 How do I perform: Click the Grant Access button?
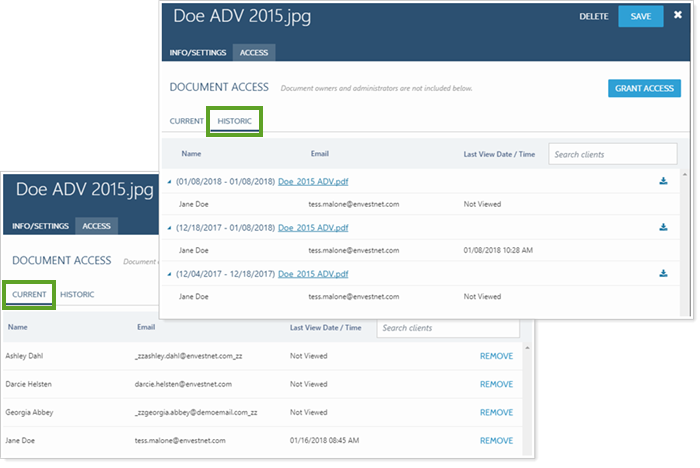point(644,89)
